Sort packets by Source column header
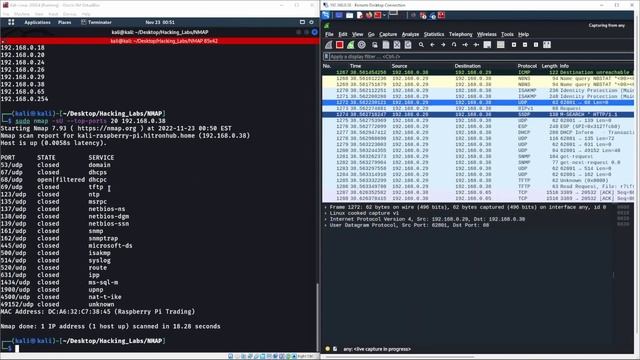 tap(399, 66)
